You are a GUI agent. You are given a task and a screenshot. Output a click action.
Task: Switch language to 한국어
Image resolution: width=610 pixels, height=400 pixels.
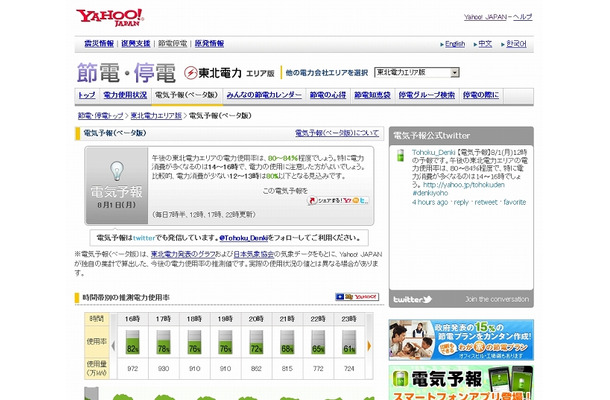(516, 44)
